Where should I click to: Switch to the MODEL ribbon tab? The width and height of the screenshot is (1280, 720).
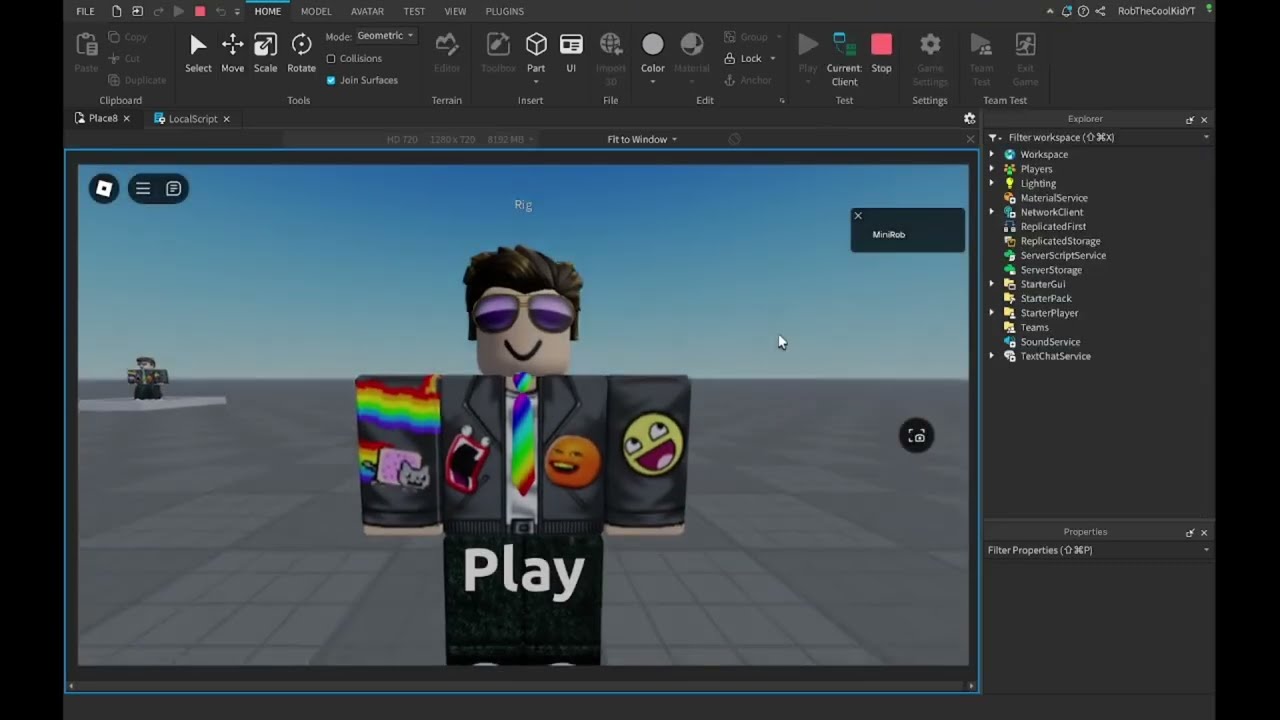click(x=316, y=12)
